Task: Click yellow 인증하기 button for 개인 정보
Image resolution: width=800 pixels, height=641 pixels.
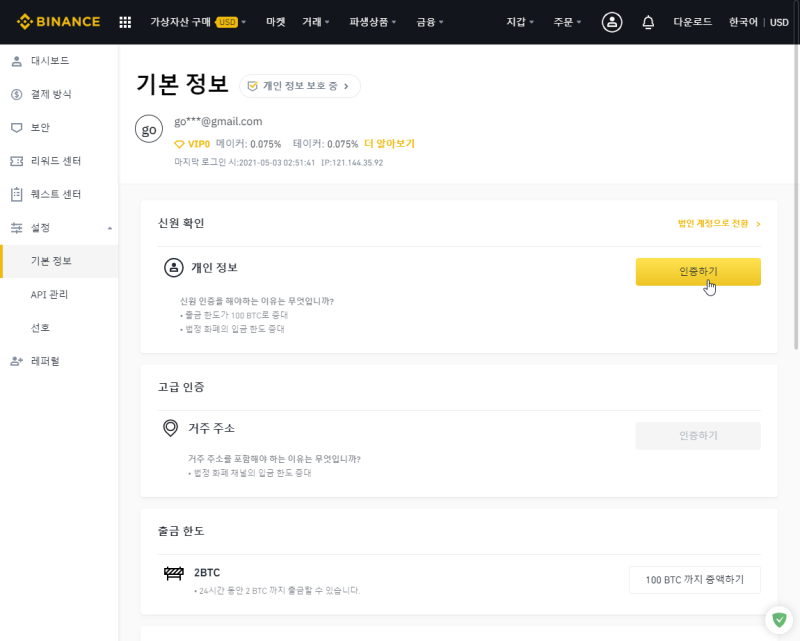Action: tap(698, 272)
